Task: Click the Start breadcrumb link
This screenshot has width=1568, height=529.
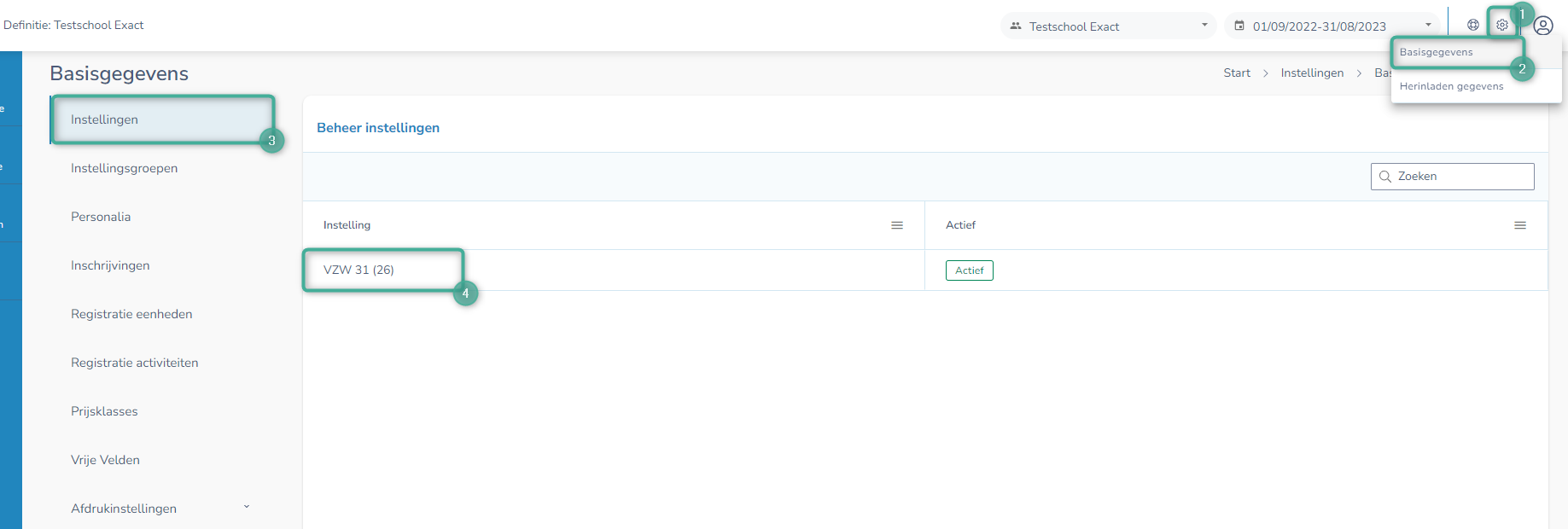Action: 1236,73
